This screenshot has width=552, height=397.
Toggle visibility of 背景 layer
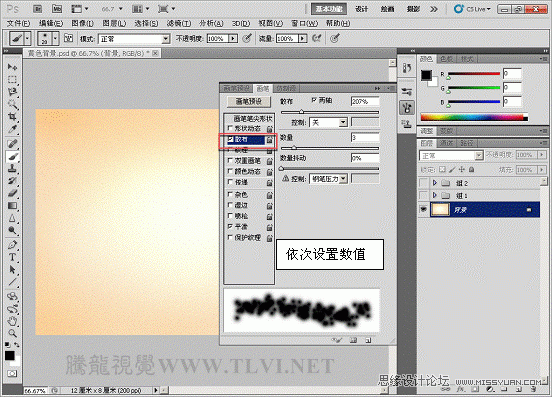tap(424, 209)
